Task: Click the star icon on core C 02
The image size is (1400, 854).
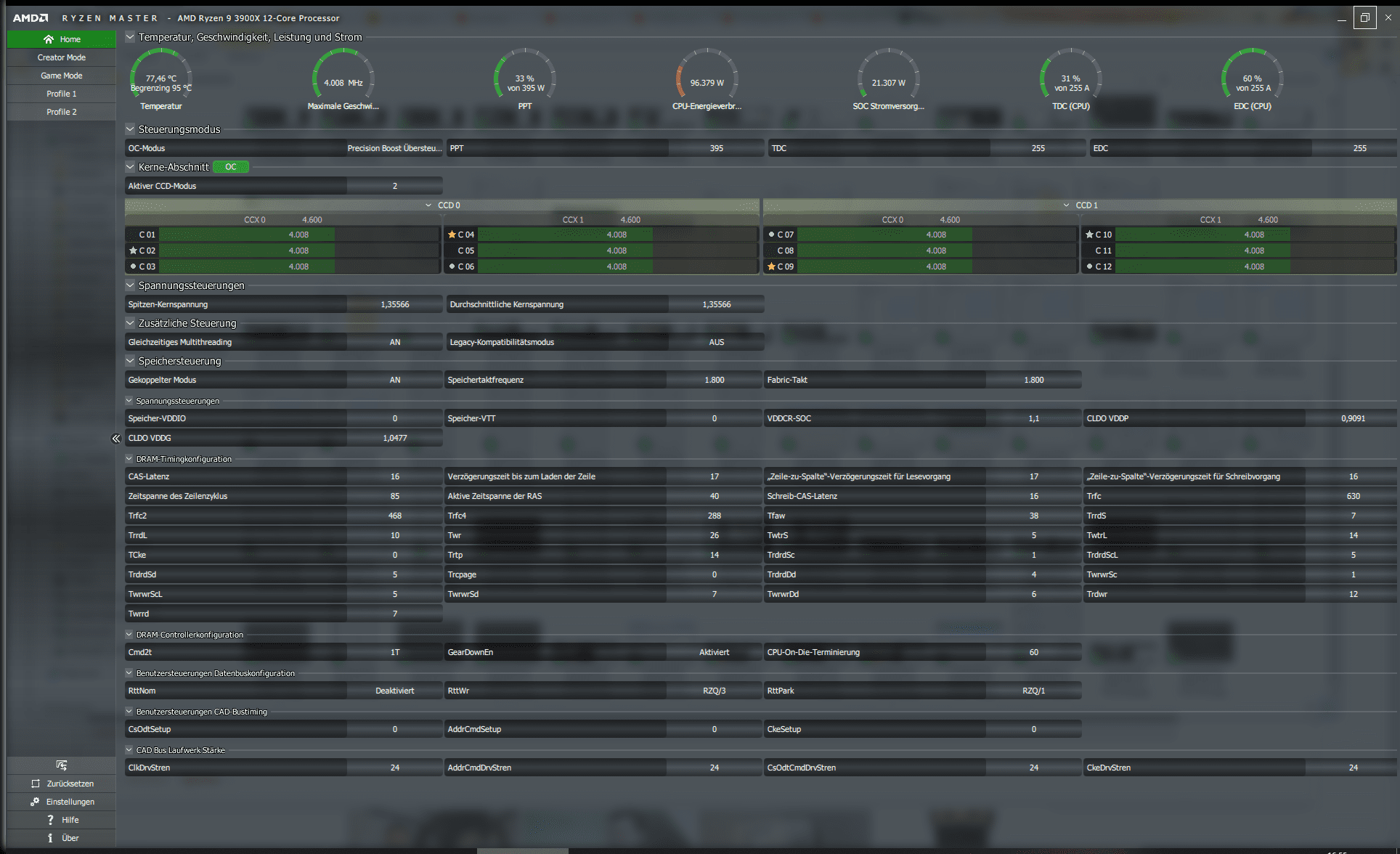Action: (x=133, y=251)
